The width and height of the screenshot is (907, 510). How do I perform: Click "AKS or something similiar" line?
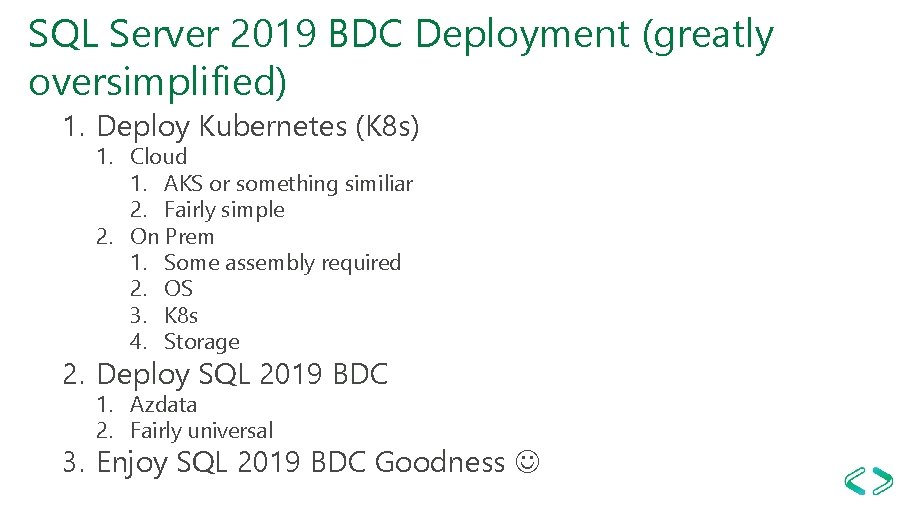288,183
